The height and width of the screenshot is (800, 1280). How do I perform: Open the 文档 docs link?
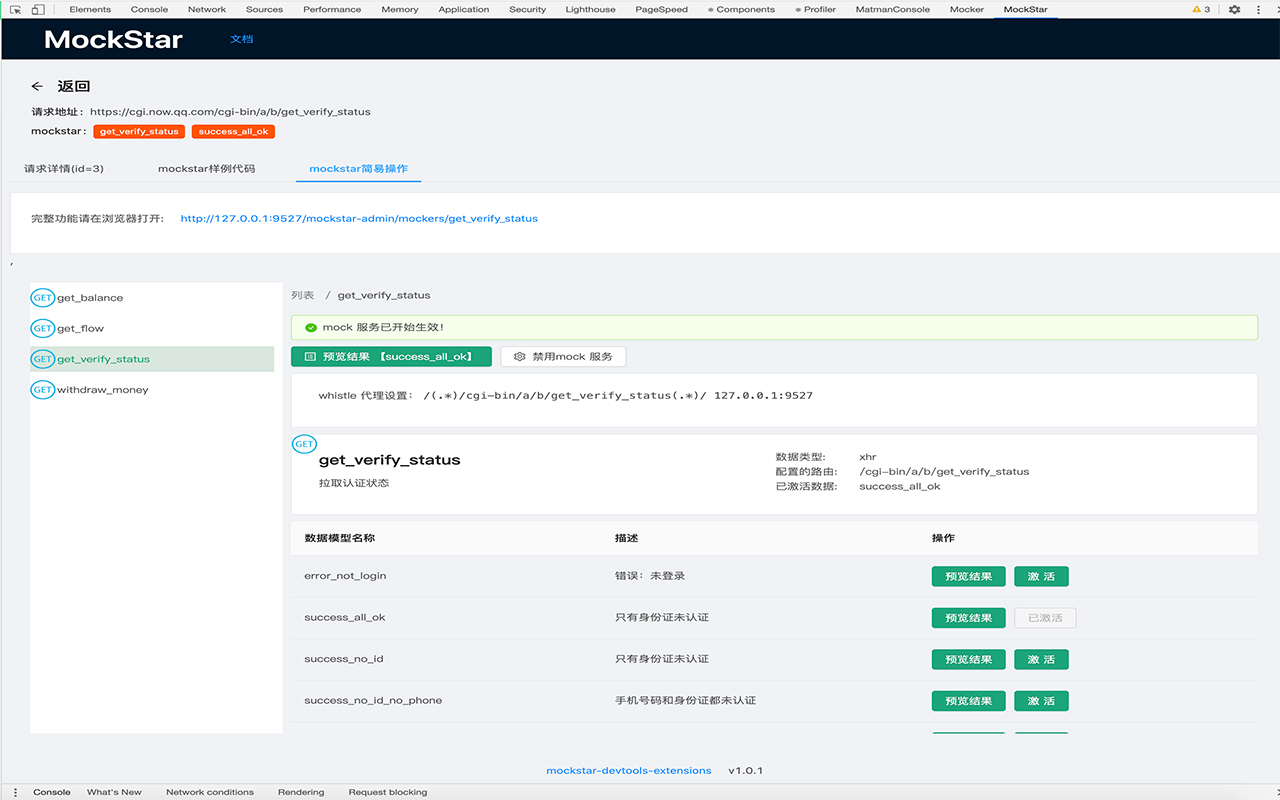click(x=242, y=39)
